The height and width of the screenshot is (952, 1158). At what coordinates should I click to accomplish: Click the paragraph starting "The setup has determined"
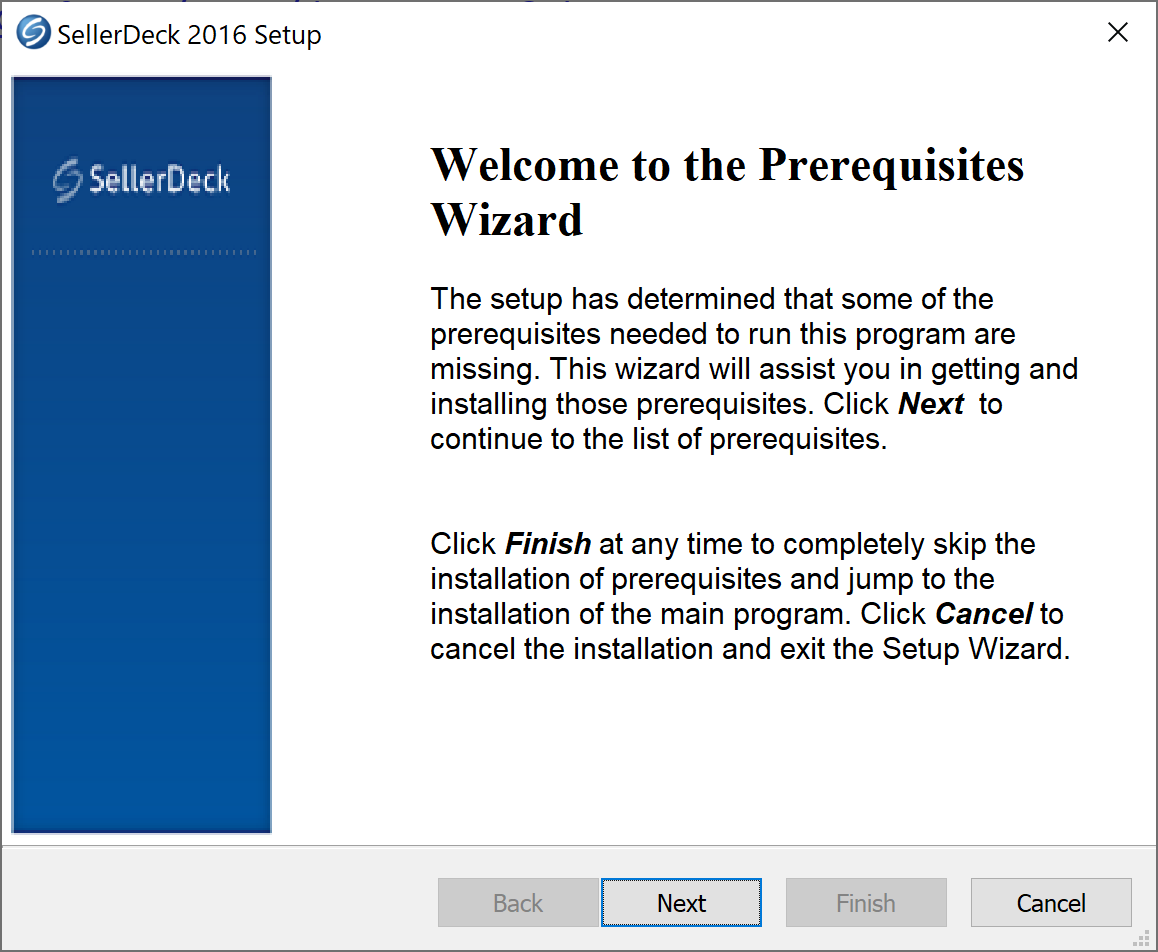click(754, 368)
